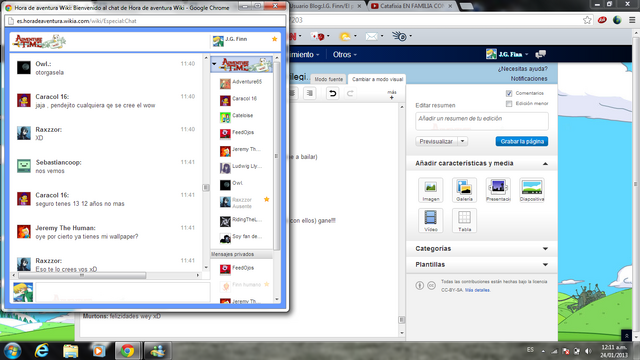Open the Windows Start menu
Viewport: 640px width, 360px height.
click(x=13, y=350)
